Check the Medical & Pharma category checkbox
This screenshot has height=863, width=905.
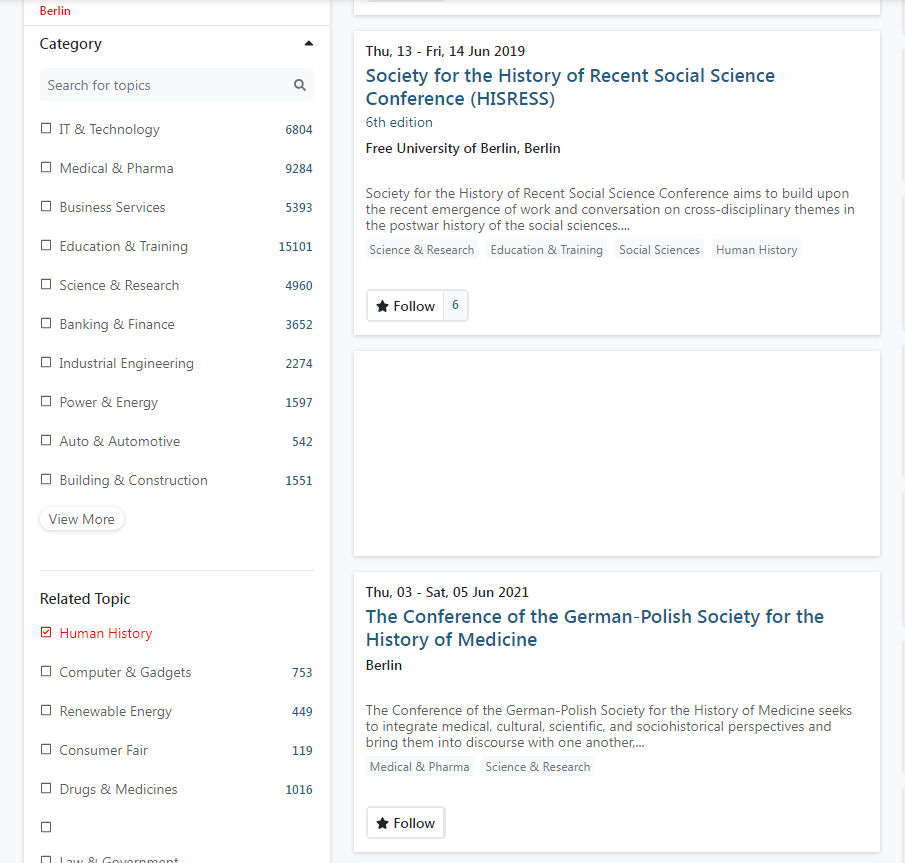(46, 167)
